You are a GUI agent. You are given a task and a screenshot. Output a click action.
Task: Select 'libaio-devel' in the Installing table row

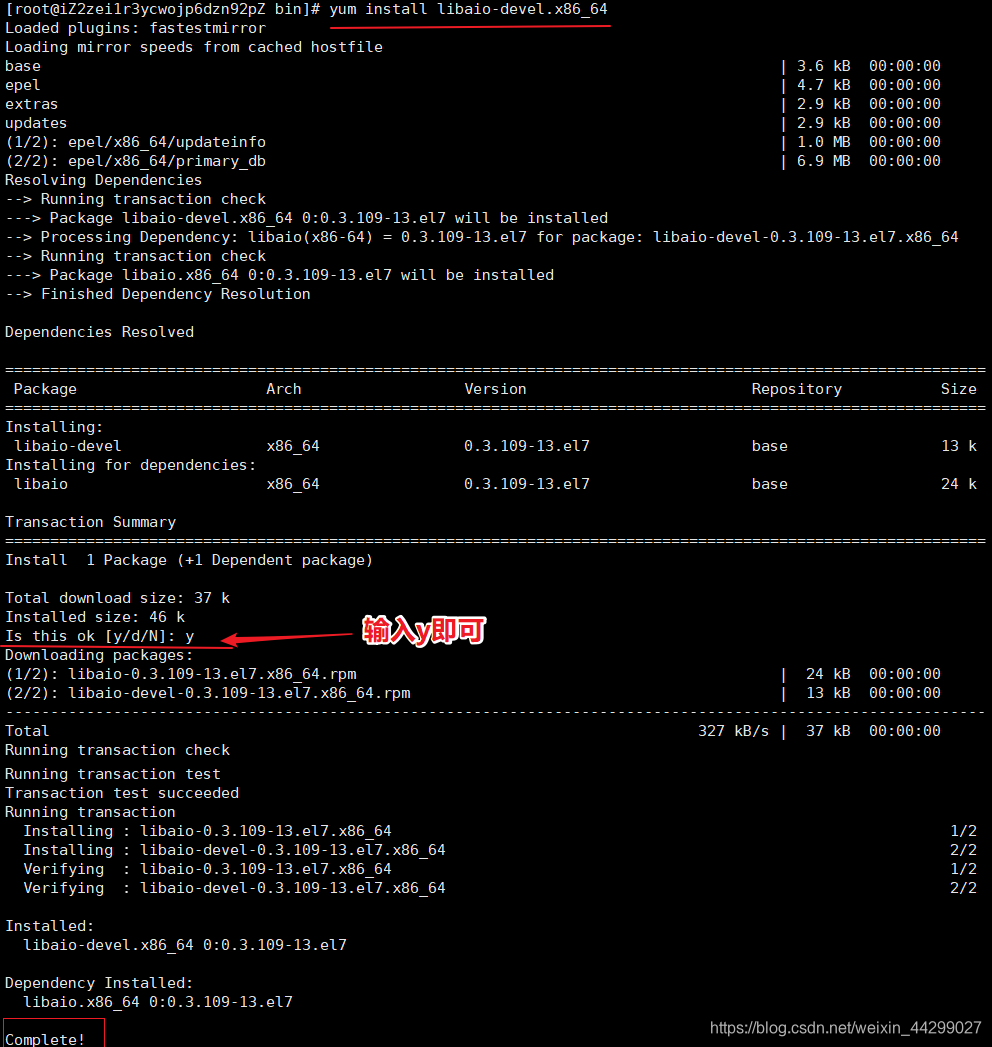(67, 446)
